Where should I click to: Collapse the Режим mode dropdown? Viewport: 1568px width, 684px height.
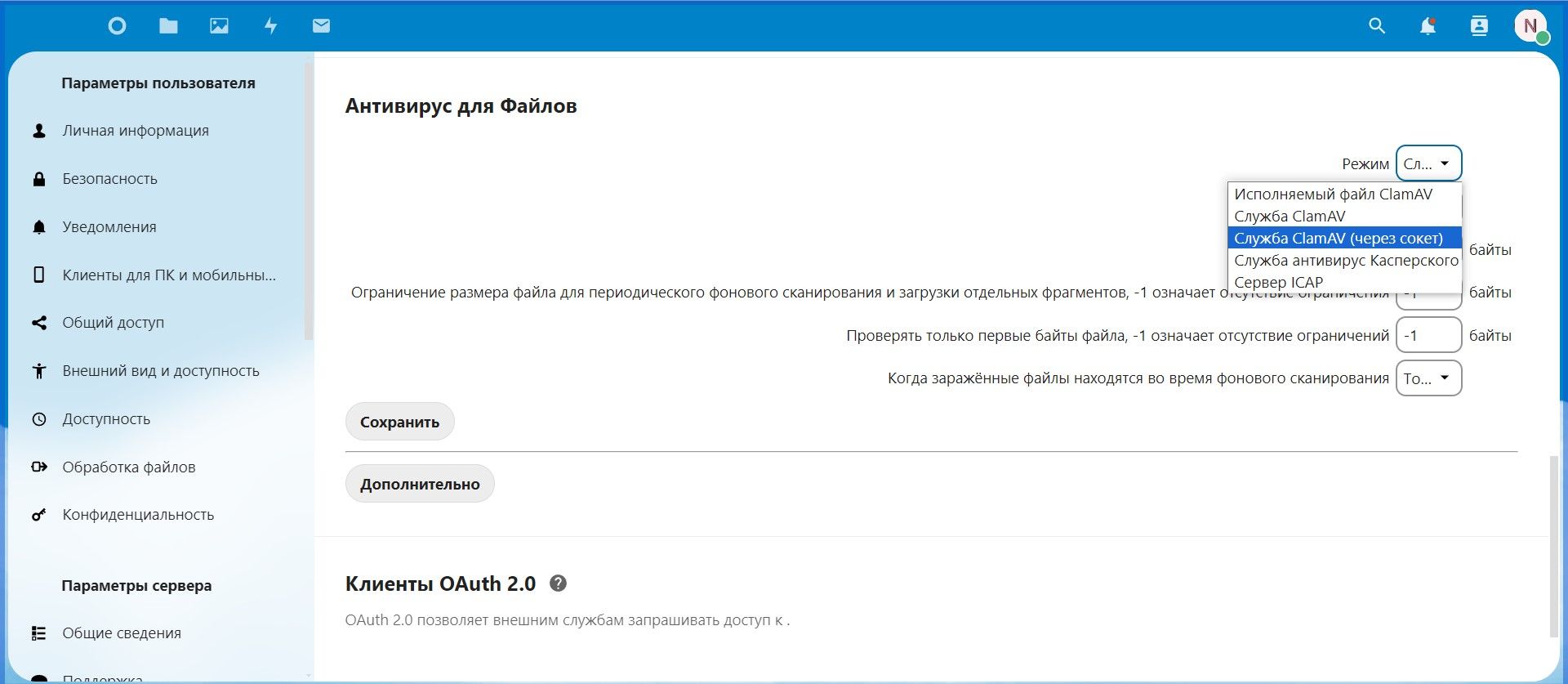(1428, 163)
